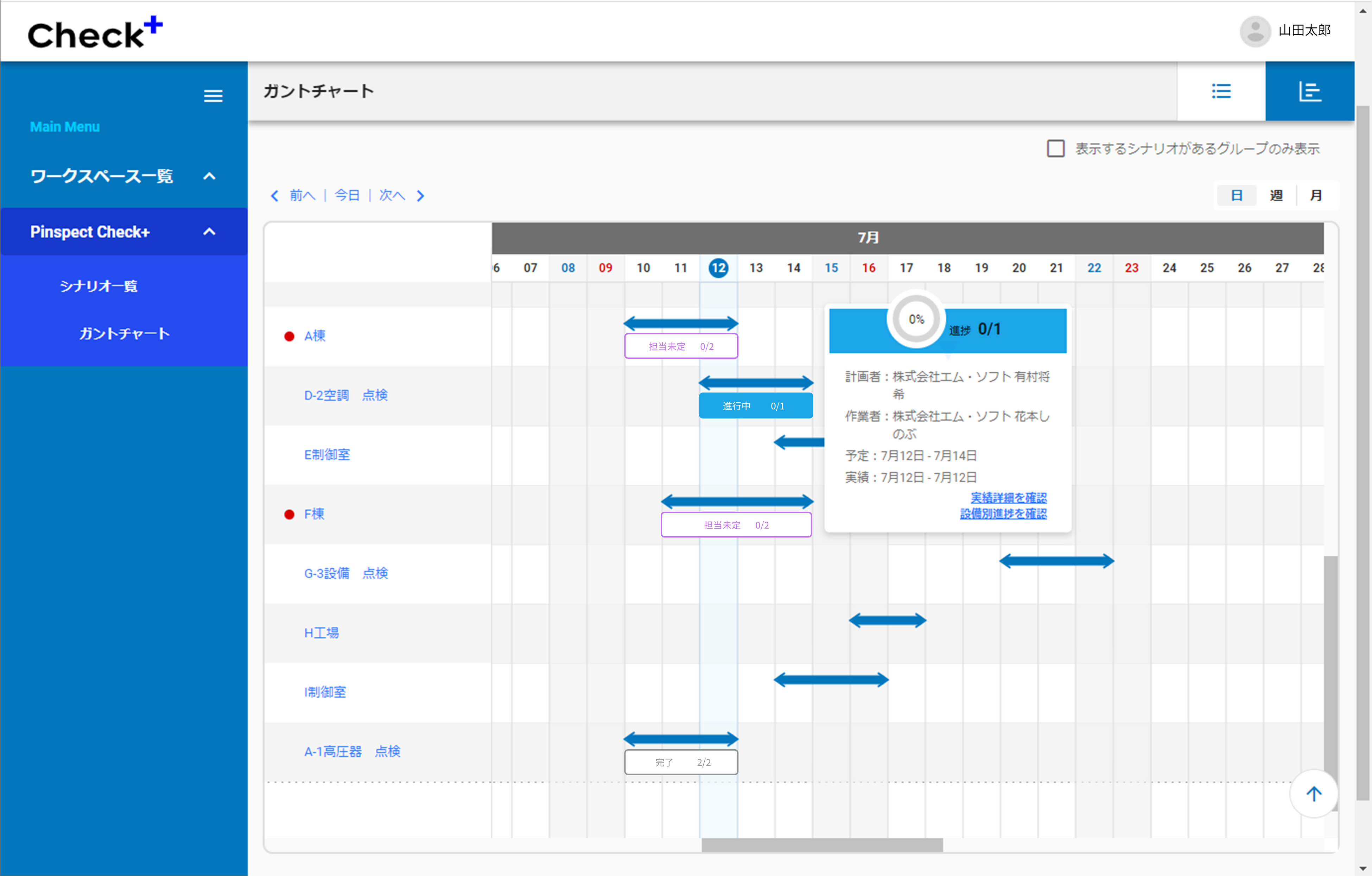Click the 進行中 0/1 task bar
1372x876 pixels.
coord(756,406)
